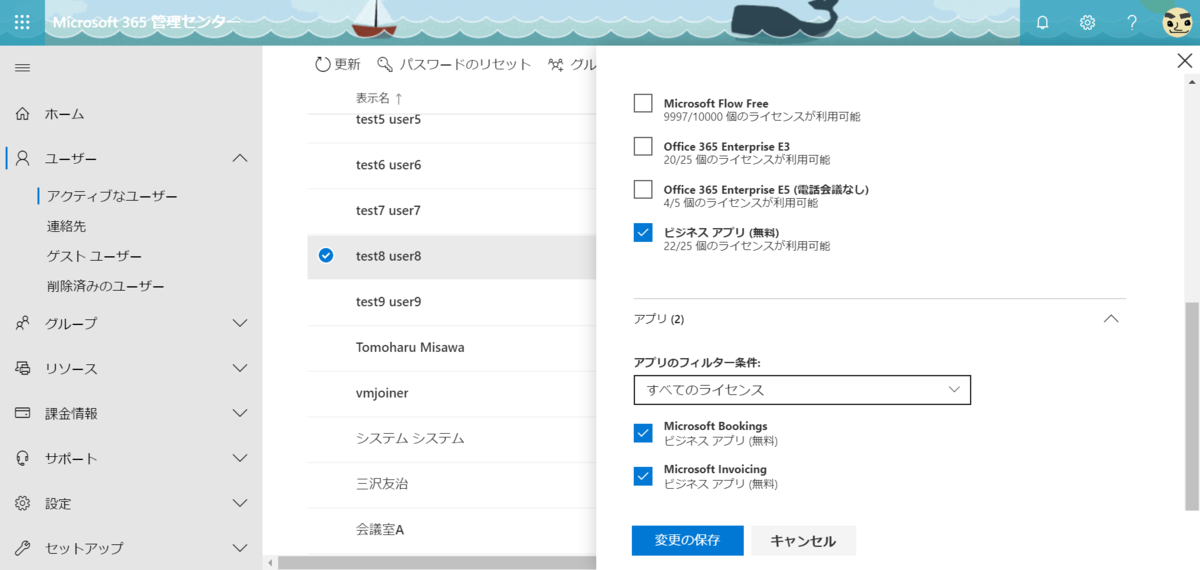
Task: Click the Support headset icon
Action: (23, 458)
